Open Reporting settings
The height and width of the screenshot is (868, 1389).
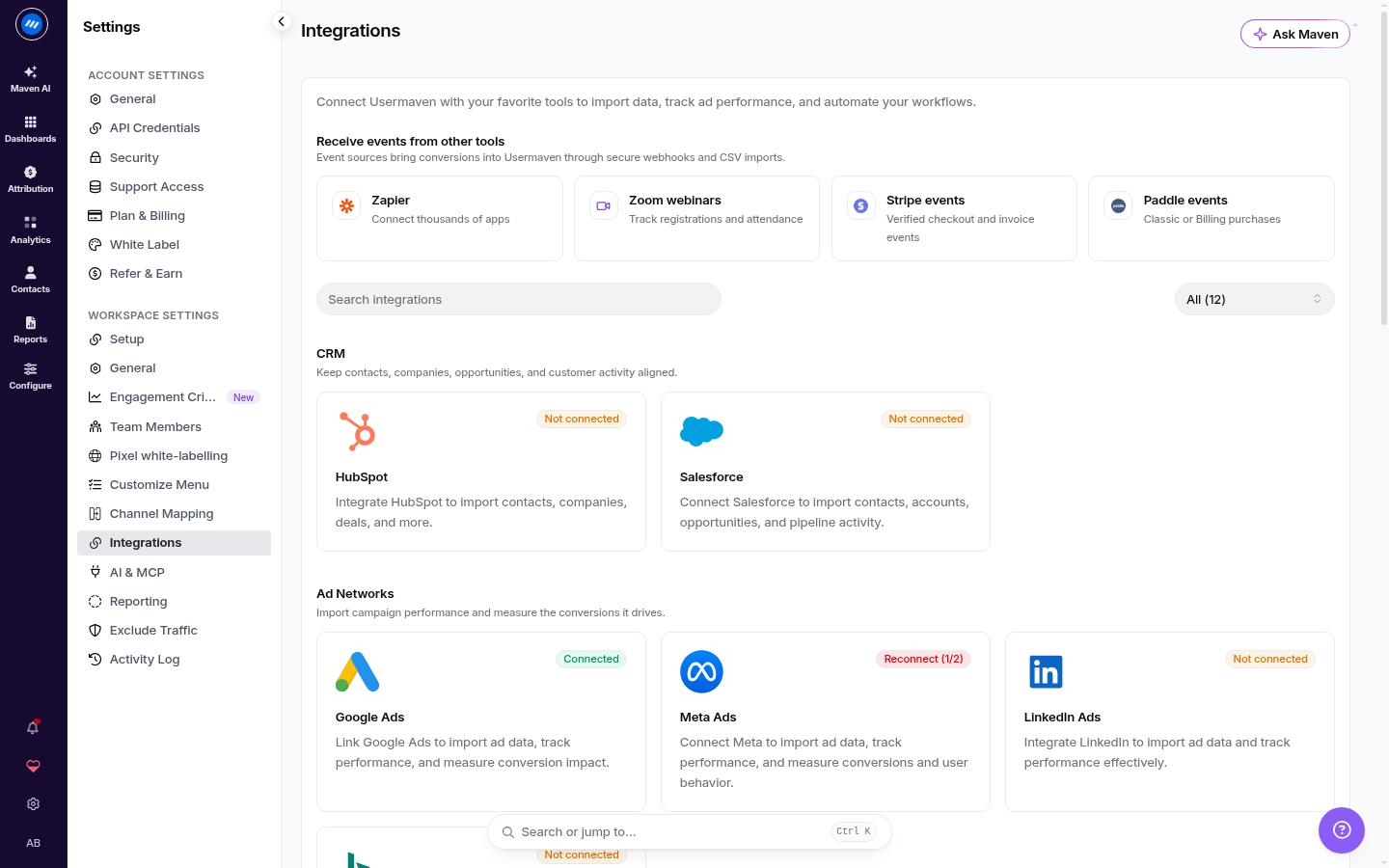coord(174,601)
